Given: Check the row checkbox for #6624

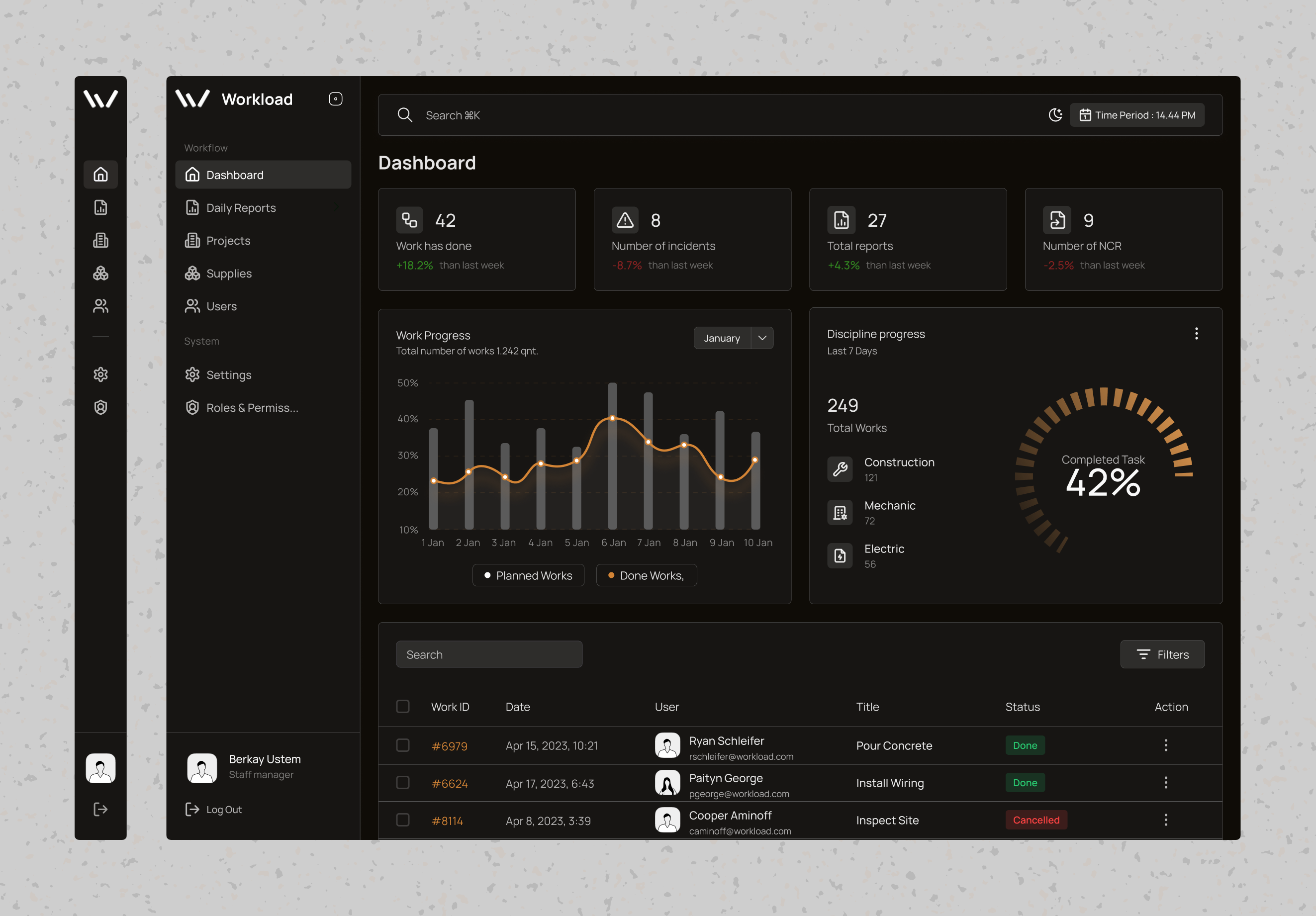Looking at the screenshot, I should click(x=403, y=782).
